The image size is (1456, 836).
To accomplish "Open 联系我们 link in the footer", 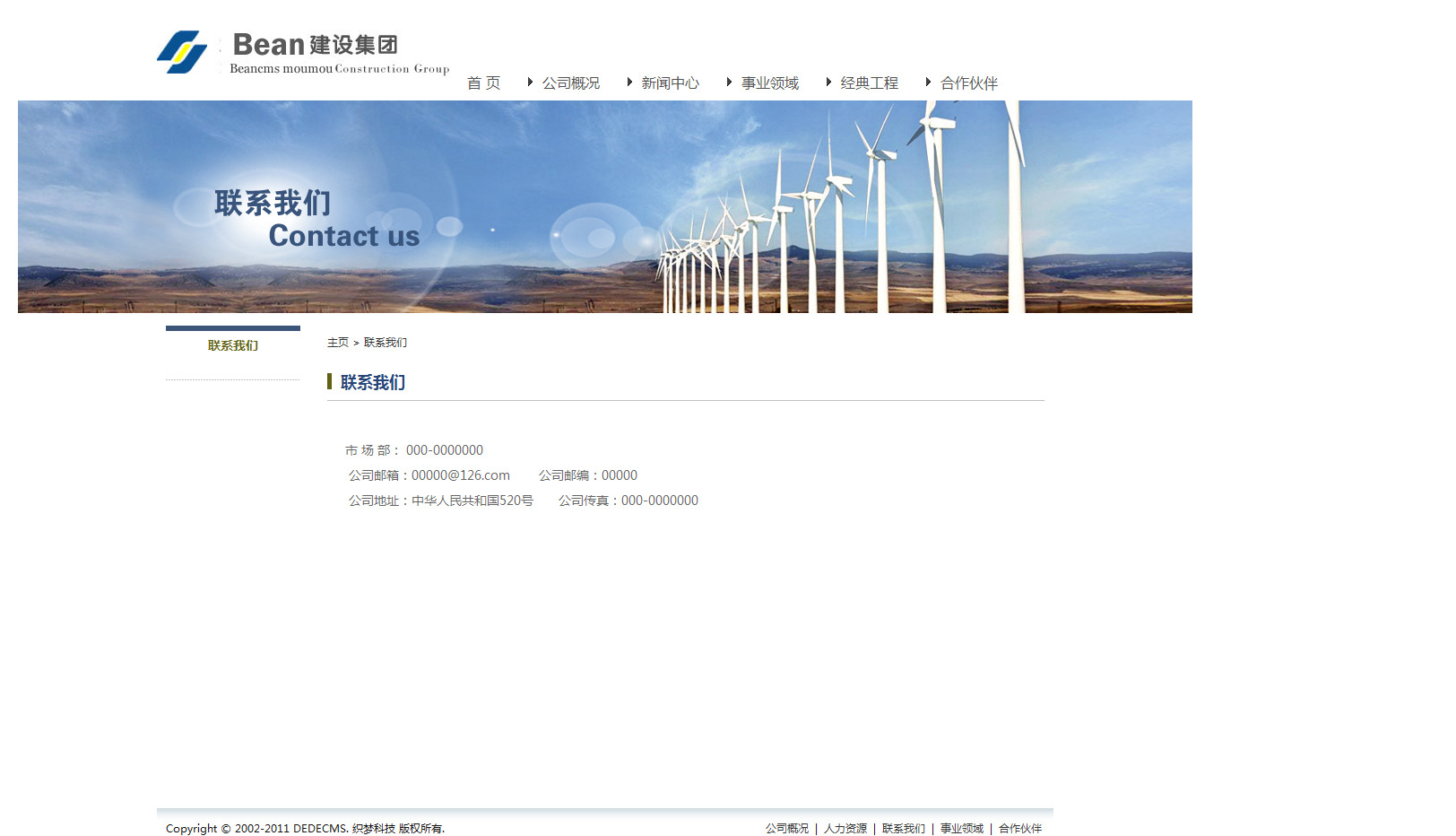I will coord(903,829).
